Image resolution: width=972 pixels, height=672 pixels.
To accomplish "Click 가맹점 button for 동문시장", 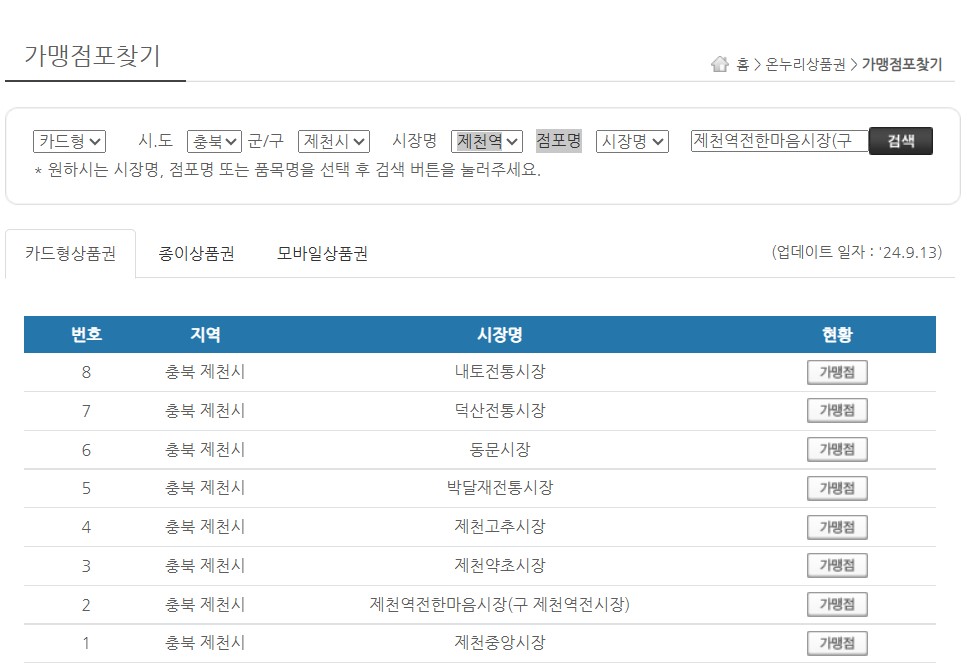I will (837, 449).
